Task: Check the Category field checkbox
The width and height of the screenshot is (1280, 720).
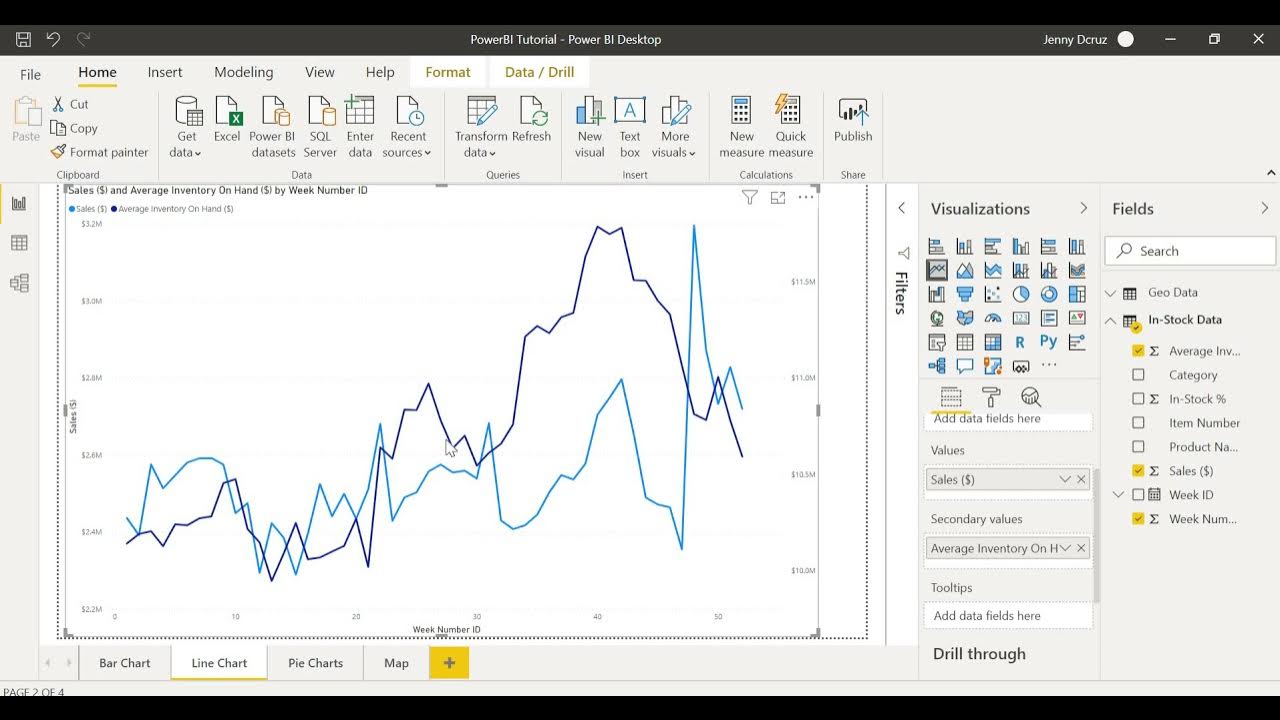Action: [x=1138, y=375]
